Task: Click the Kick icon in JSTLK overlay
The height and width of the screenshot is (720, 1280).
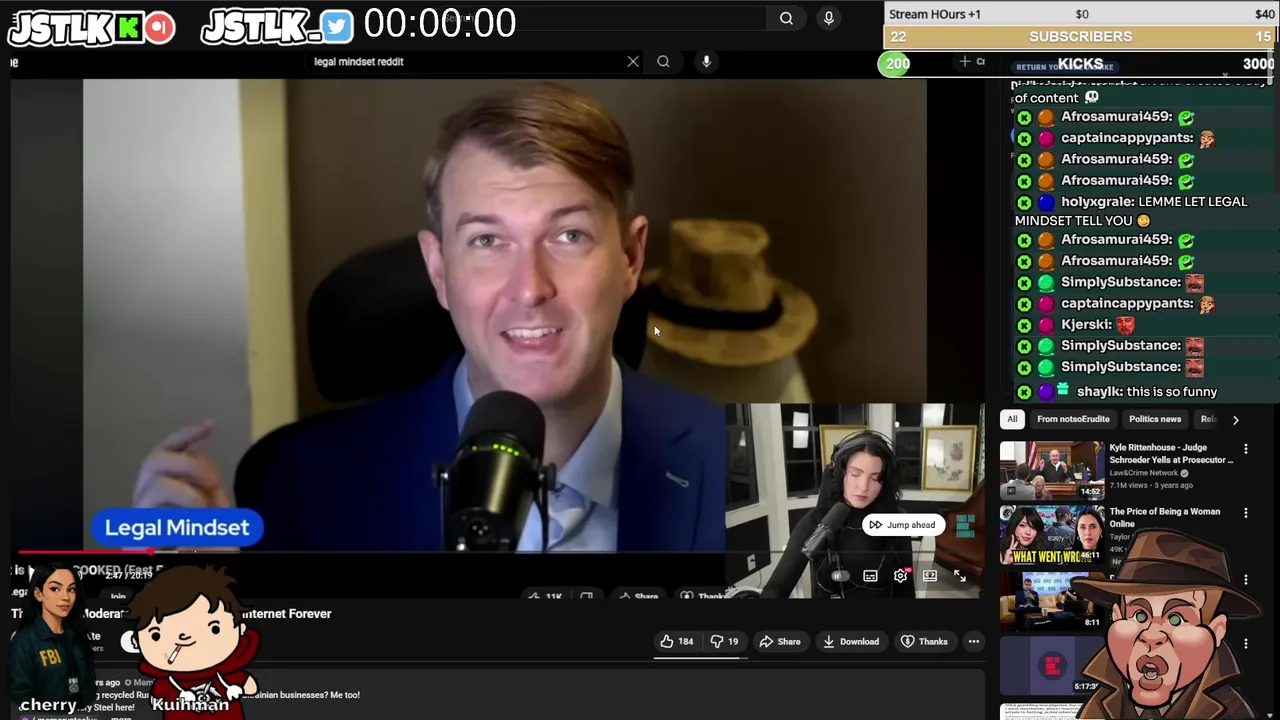Action: (128, 28)
